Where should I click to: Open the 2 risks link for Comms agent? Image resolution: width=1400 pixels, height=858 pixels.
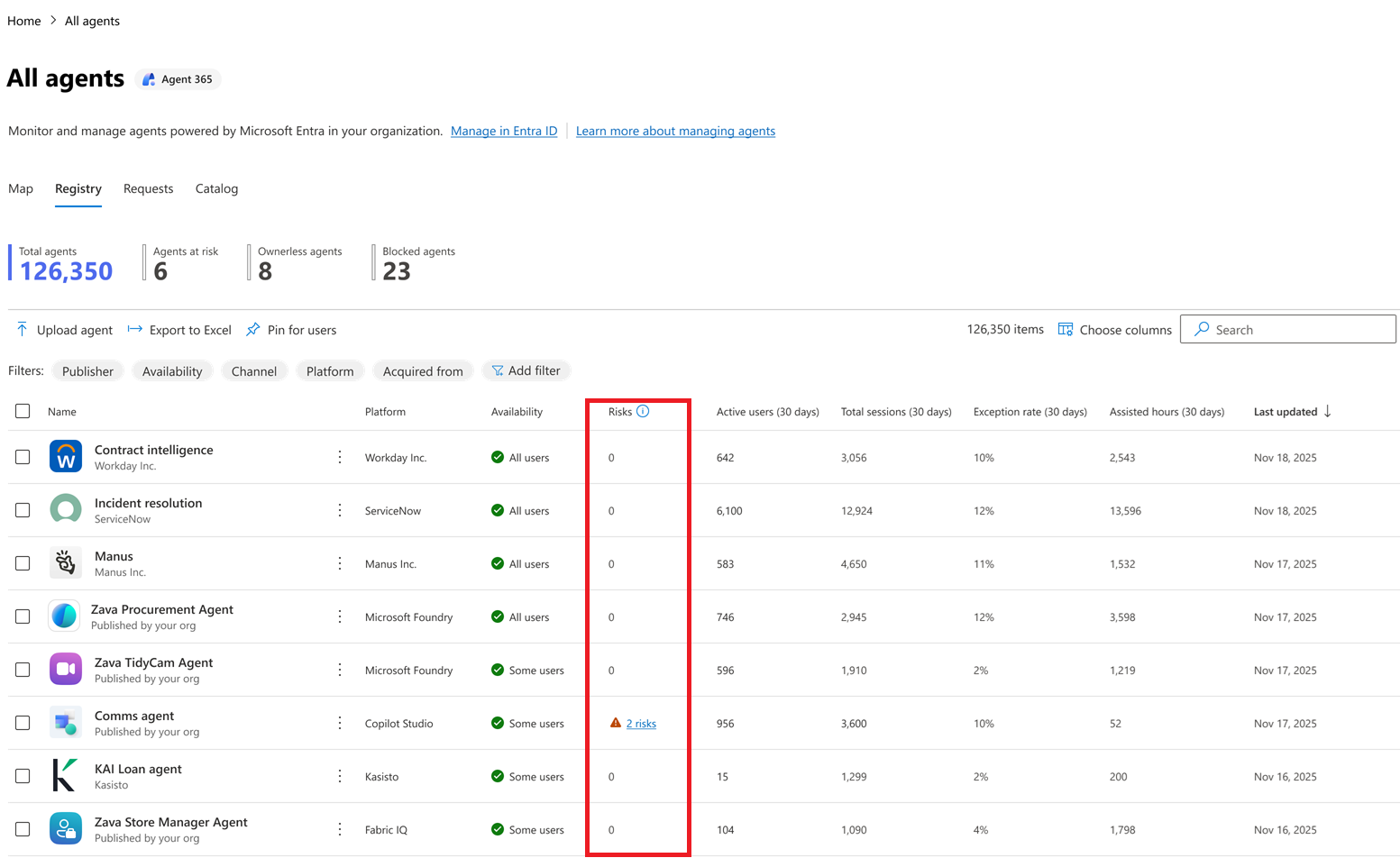(641, 724)
